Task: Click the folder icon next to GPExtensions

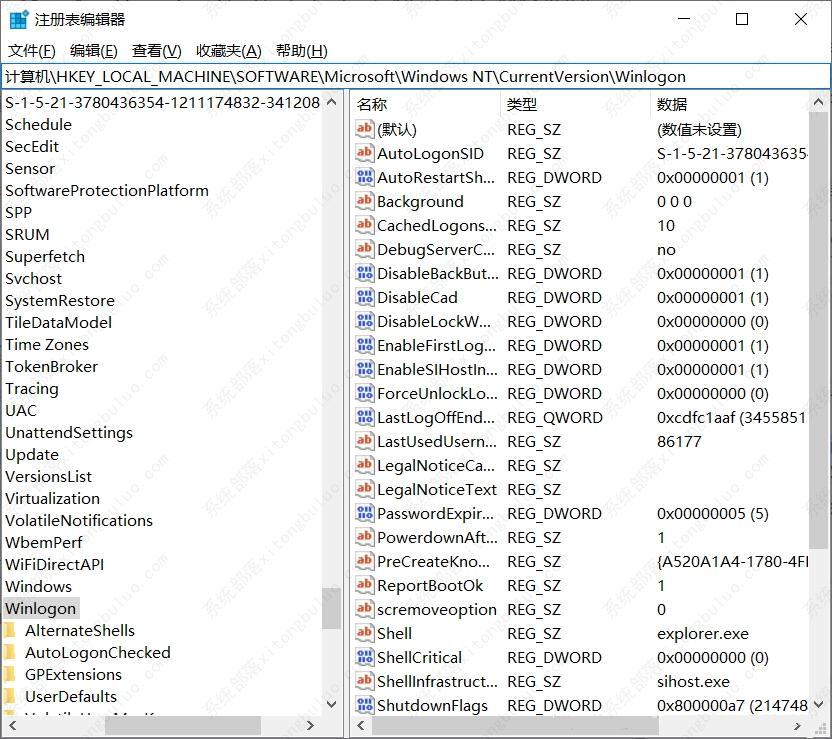Action: (10, 675)
